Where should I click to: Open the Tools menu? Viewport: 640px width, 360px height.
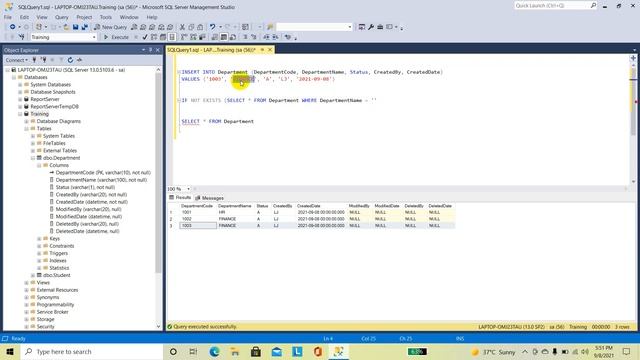pos(105,17)
